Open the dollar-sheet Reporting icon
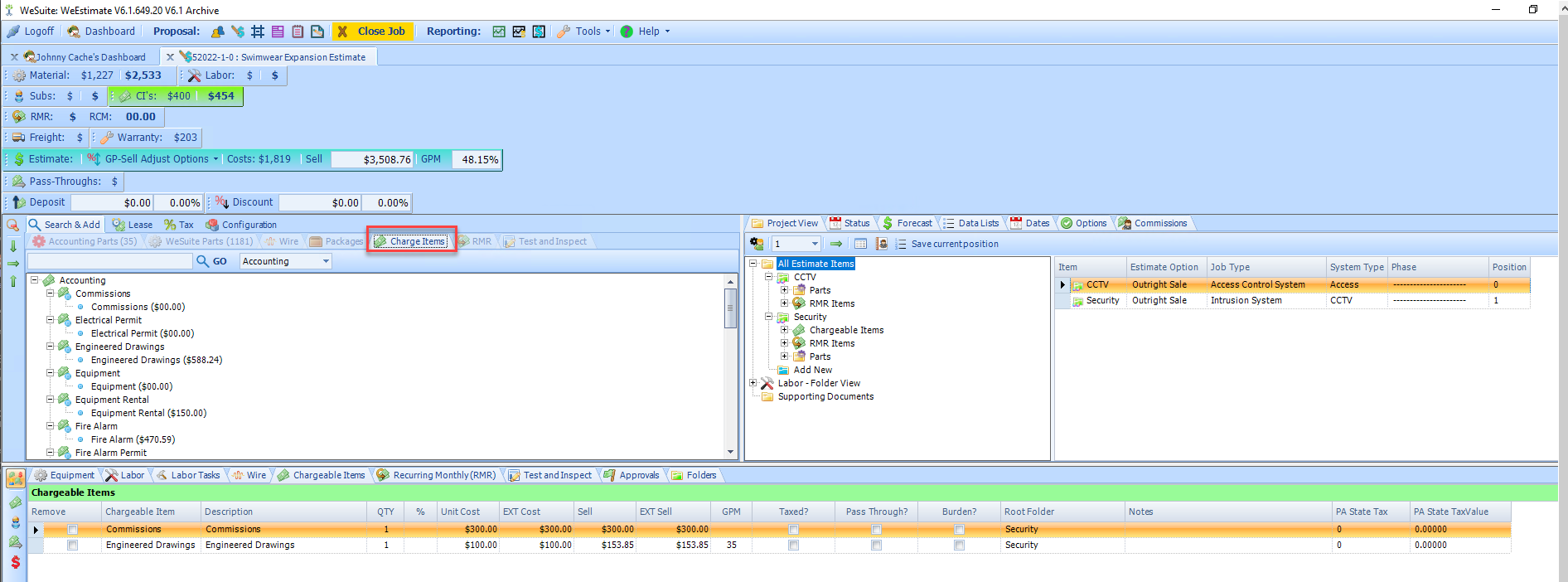 tap(539, 32)
